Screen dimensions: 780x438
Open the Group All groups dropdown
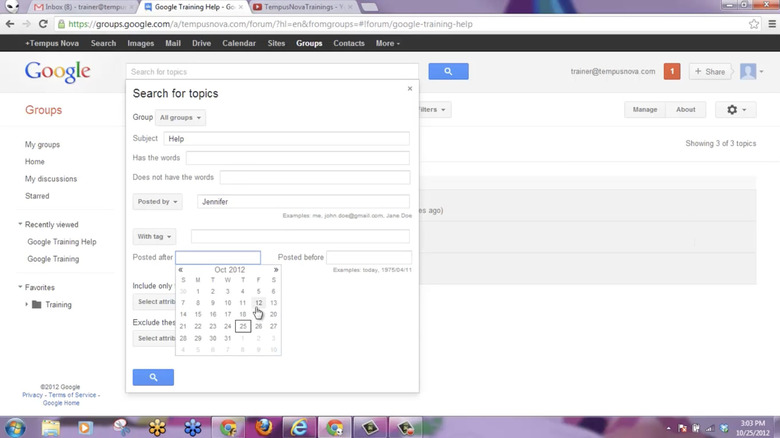(x=180, y=117)
